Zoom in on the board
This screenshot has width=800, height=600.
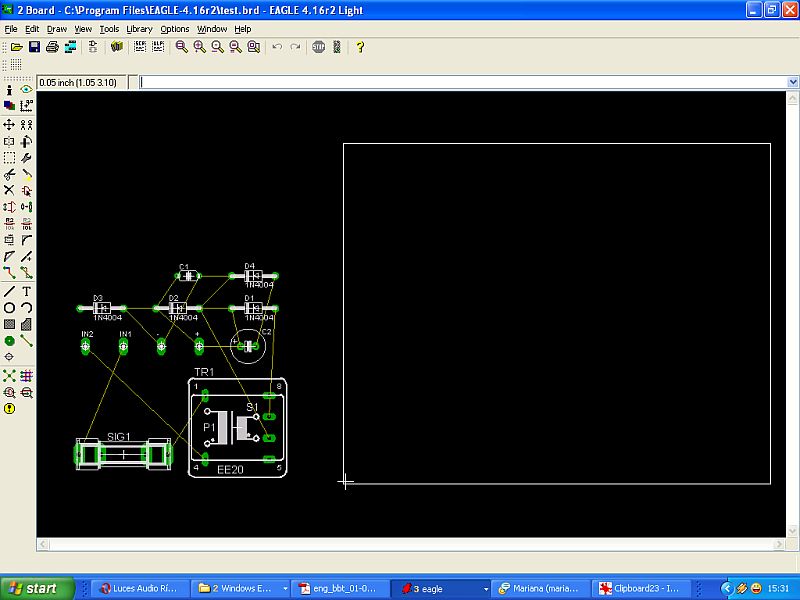[x=199, y=47]
